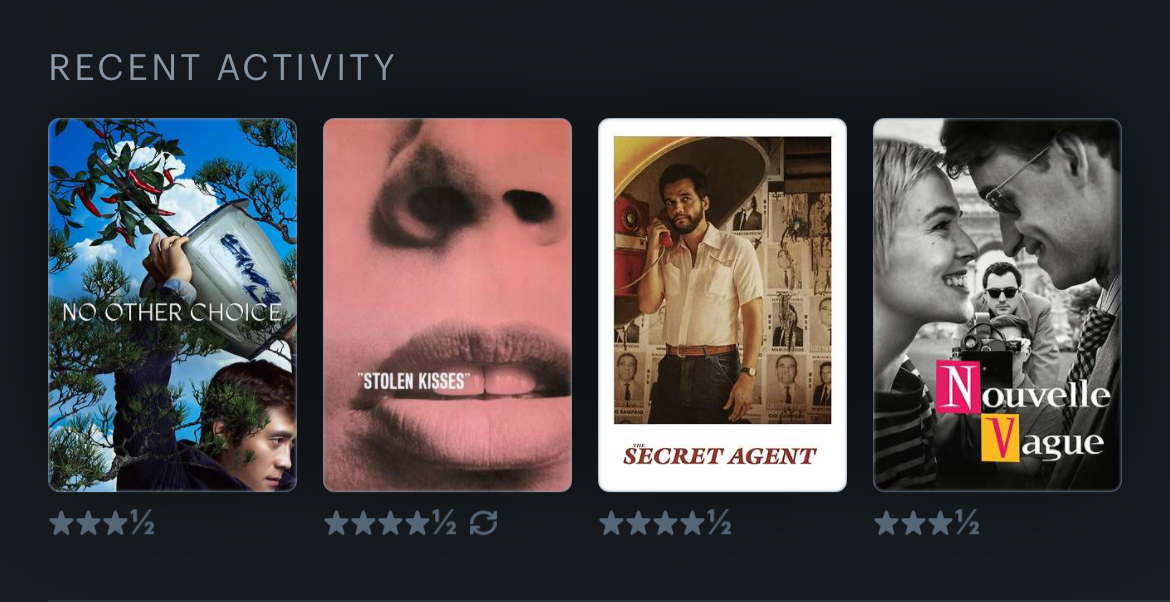The width and height of the screenshot is (1170, 602).
Task: Click the half-star symbol under Stolen Kisses
Action: (x=445, y=523)
